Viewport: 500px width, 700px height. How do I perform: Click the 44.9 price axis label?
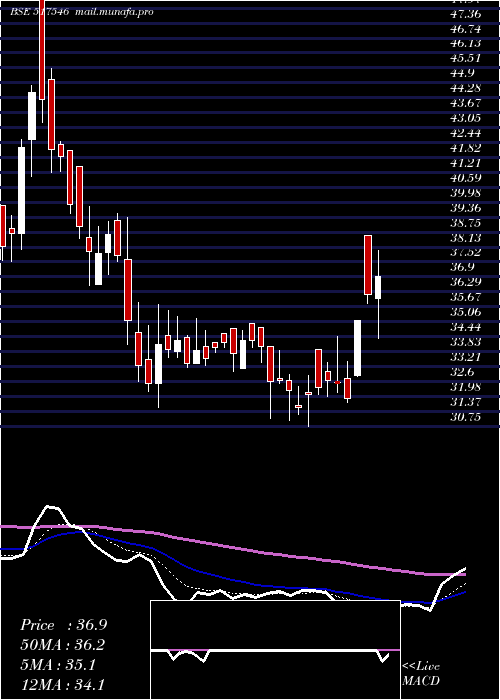(x=463, y=74)
